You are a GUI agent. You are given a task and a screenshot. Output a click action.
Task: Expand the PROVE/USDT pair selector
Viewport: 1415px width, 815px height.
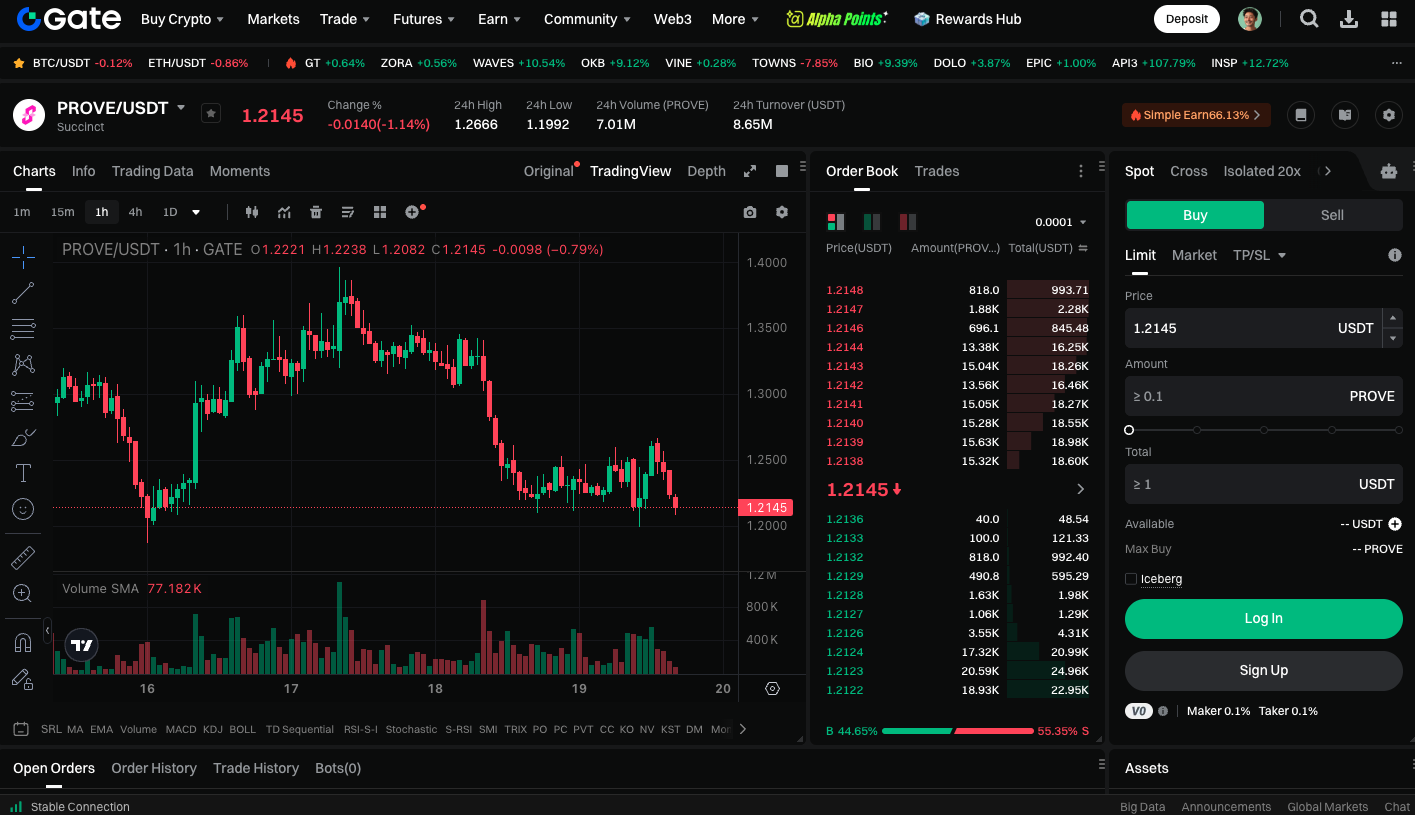point(181,107)
